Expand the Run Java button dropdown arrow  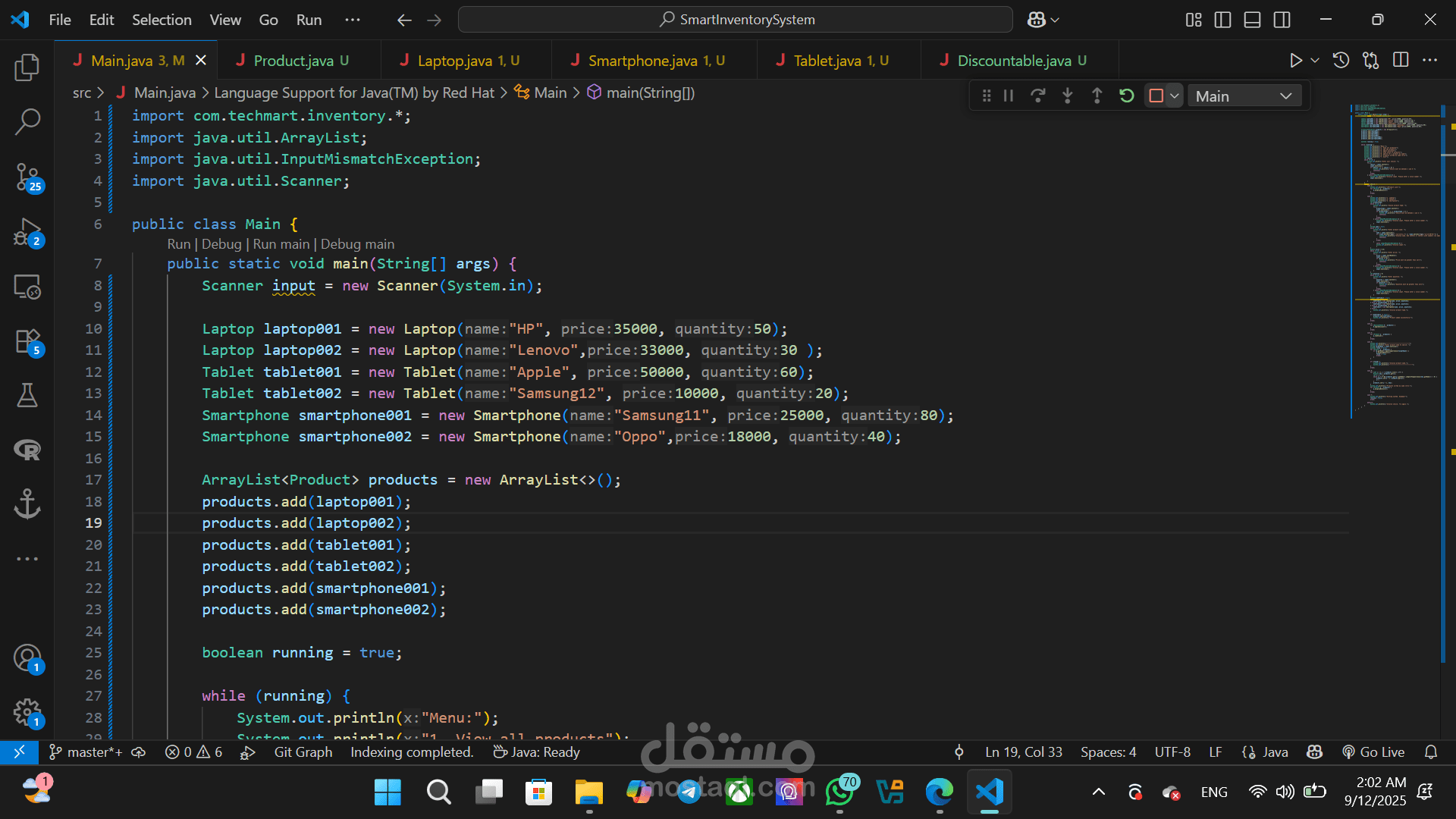click(1315, 61)
